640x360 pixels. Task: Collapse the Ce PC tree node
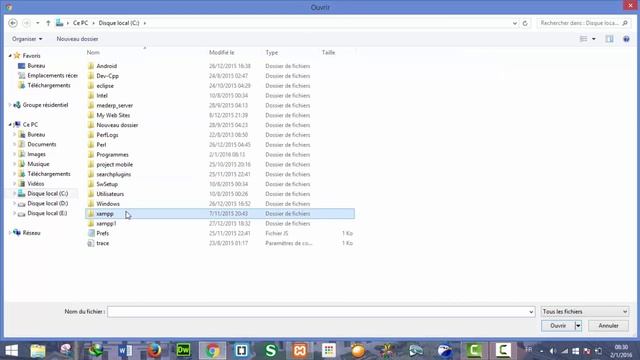[10, 124]
